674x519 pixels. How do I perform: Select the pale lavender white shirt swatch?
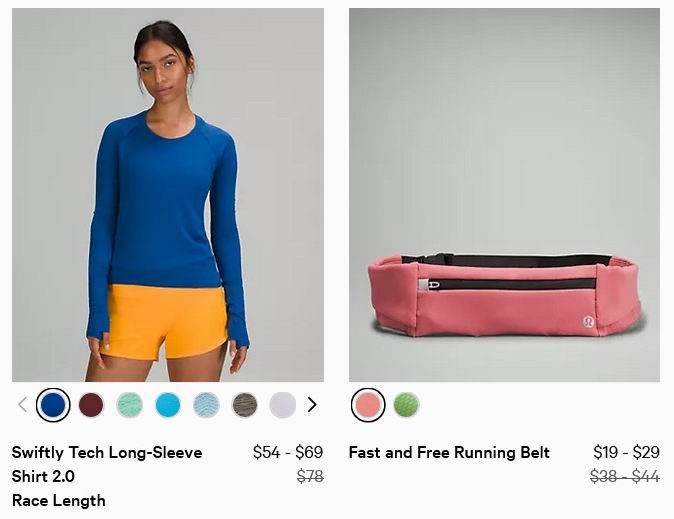pyautogui.click(x=282, y=405)
